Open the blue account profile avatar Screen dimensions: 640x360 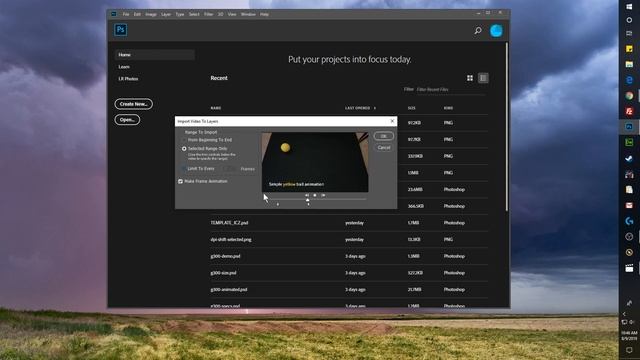pos(496,31)
